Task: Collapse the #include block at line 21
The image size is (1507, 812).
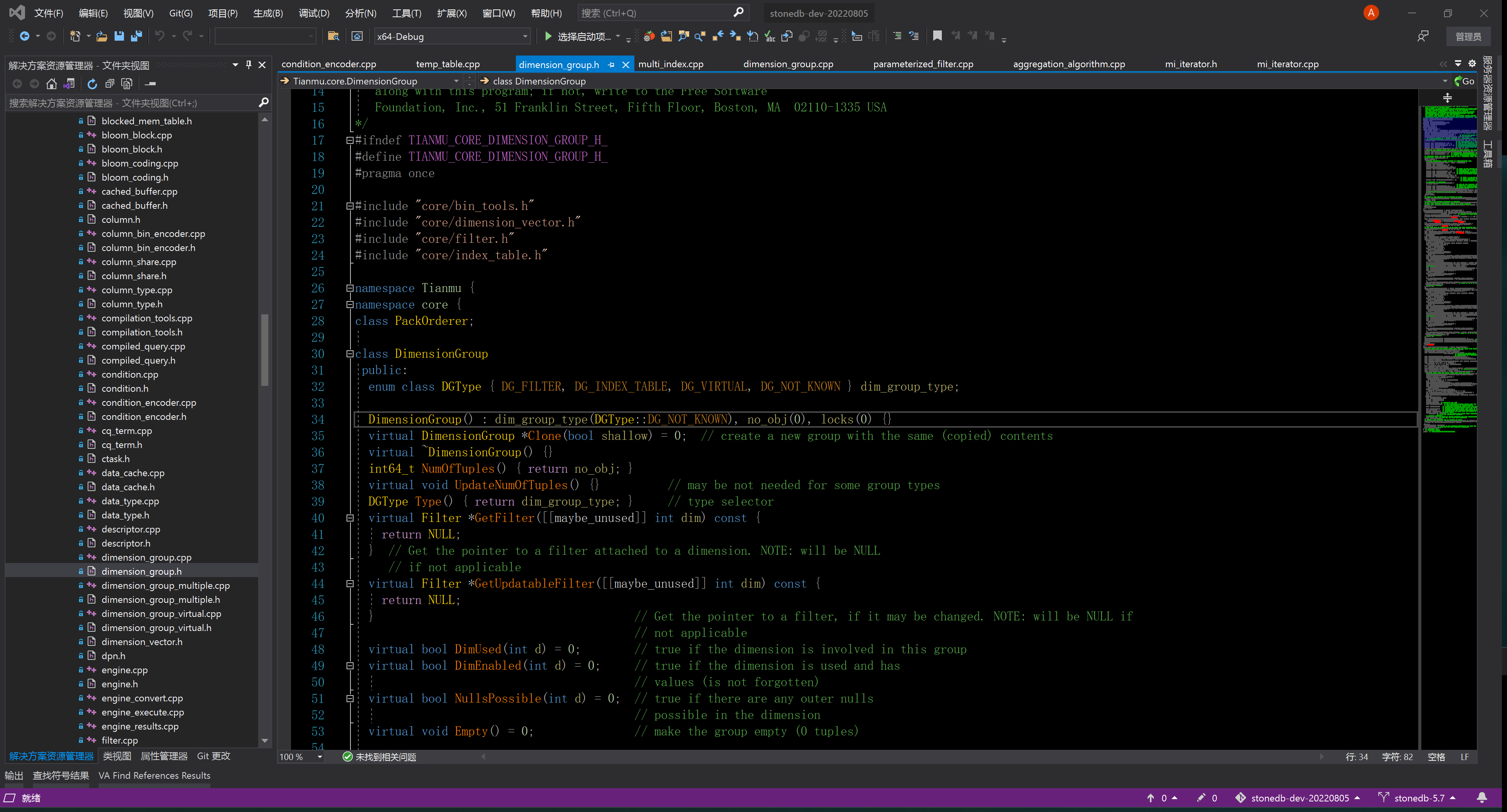Action: tap(350, 206)
